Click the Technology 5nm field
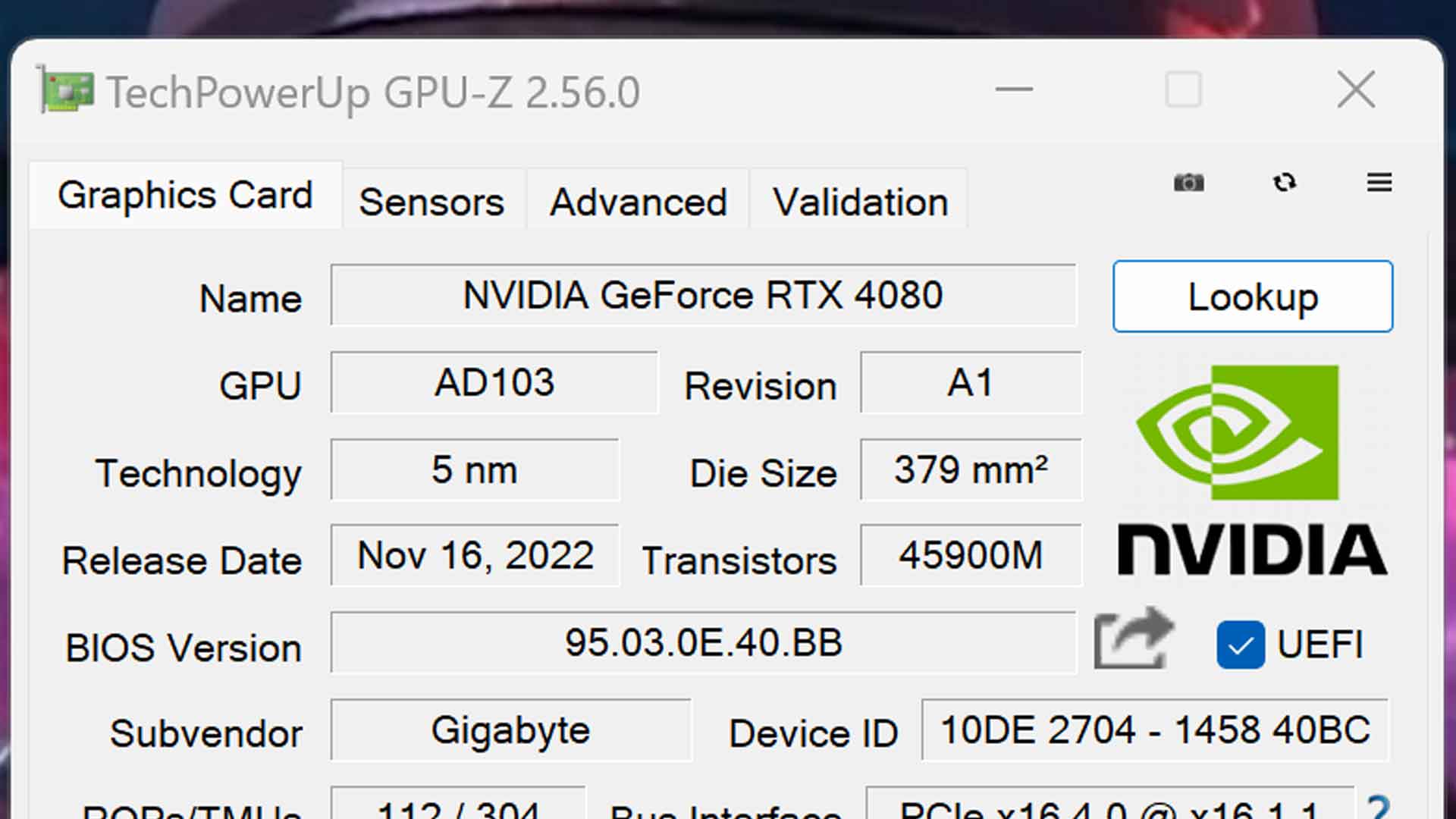Image resolution: width=1456 pixels, height=819 pixels. point(474,470)
